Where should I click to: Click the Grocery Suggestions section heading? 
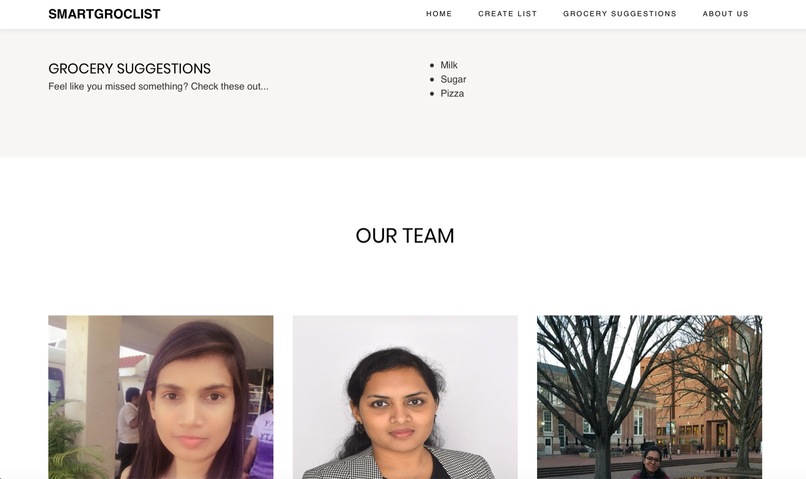click(x=130, y=68)
